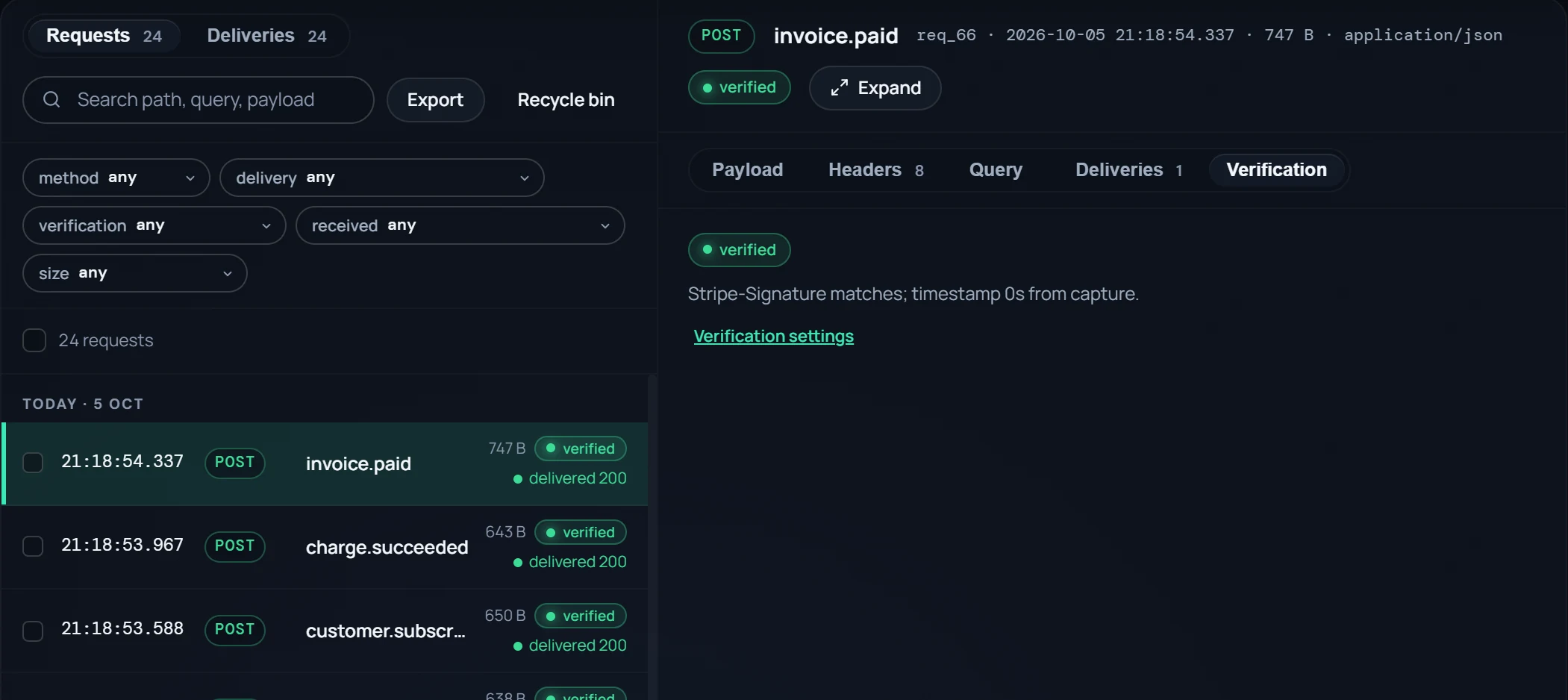Open the Verification settings link
Viewport: 1568px width, 700px height.
pos(773,337)
